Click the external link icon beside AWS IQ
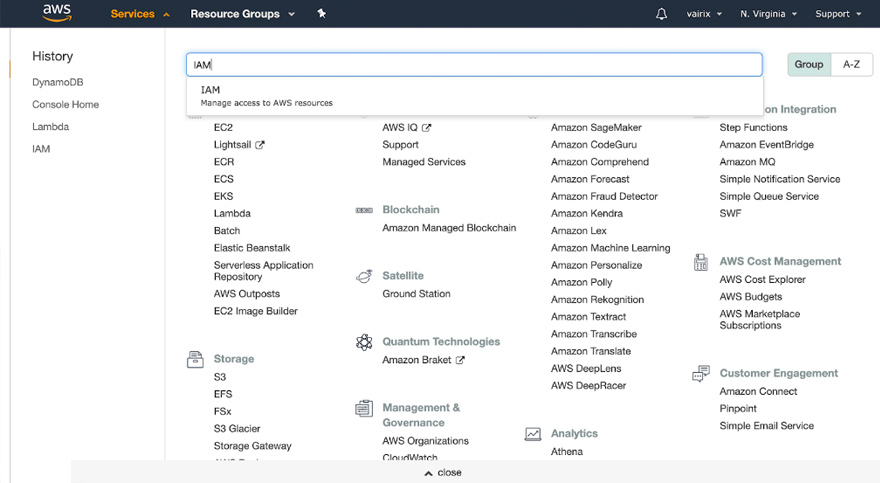This screenshot has width=880, height=483. [427, 128]
